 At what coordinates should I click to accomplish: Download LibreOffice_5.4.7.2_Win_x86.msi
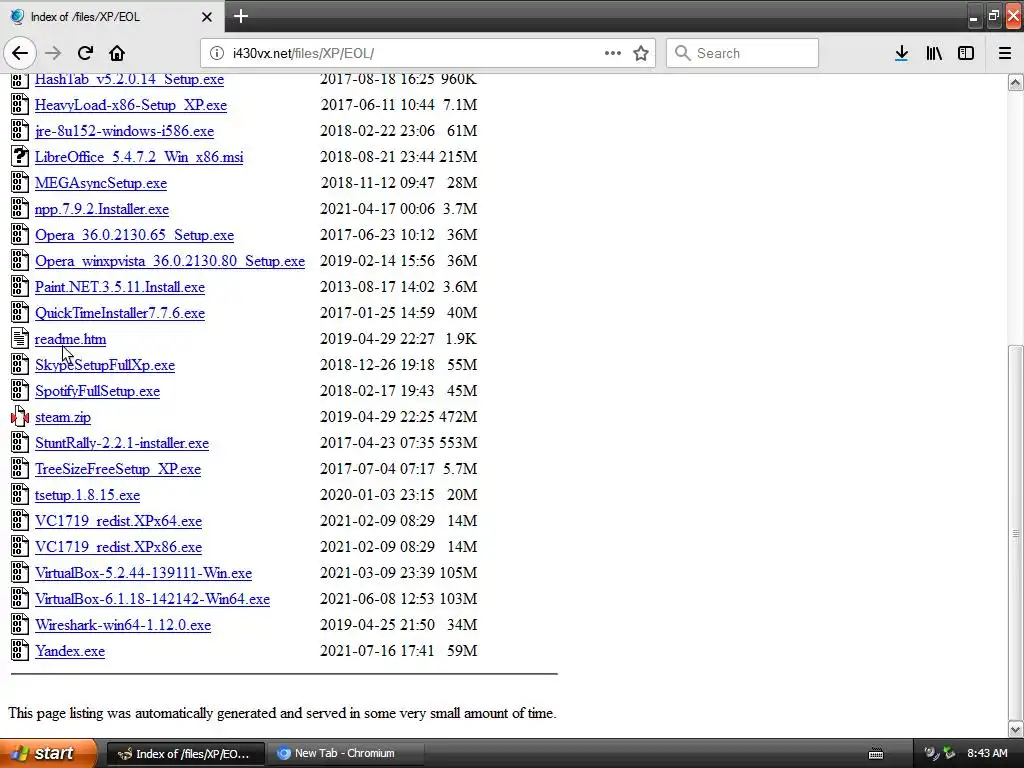(x=139, y=157)
